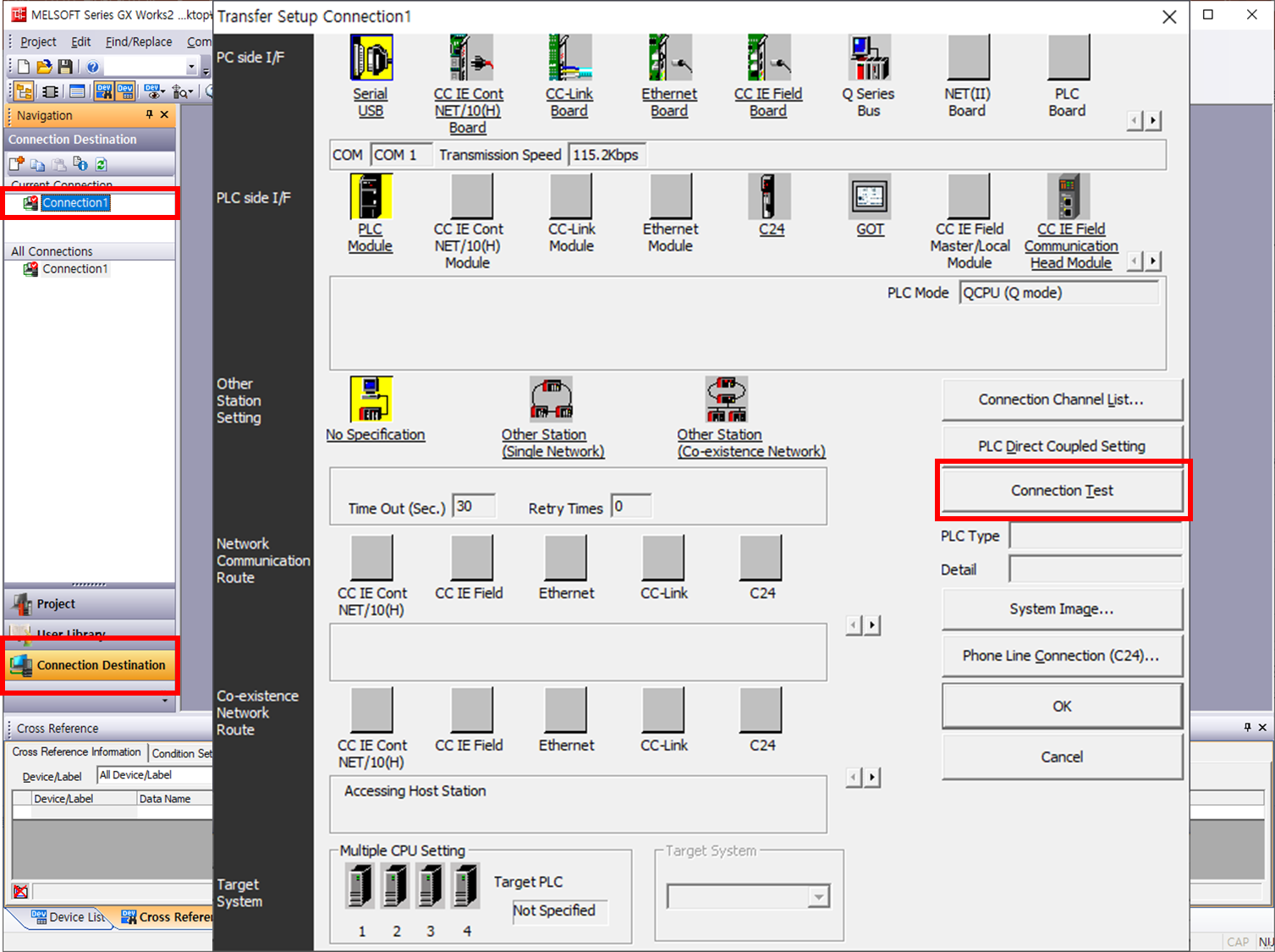This screenshot has height=952, width=1275.
Task: Click the Time Out (Sec.) field
Action: tap(474, 507)
